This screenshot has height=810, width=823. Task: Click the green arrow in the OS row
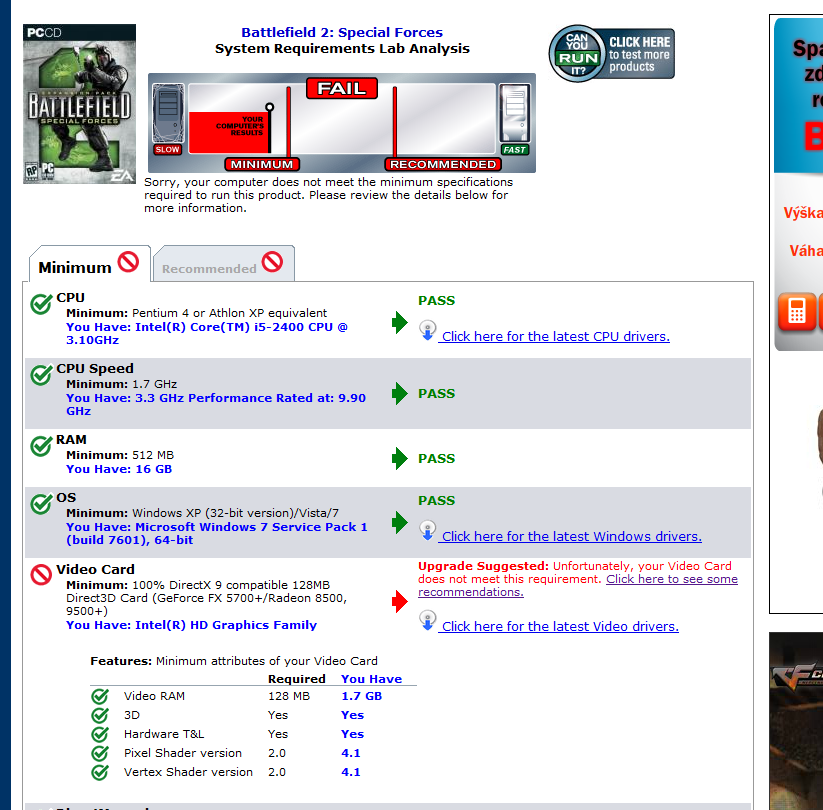400,522
